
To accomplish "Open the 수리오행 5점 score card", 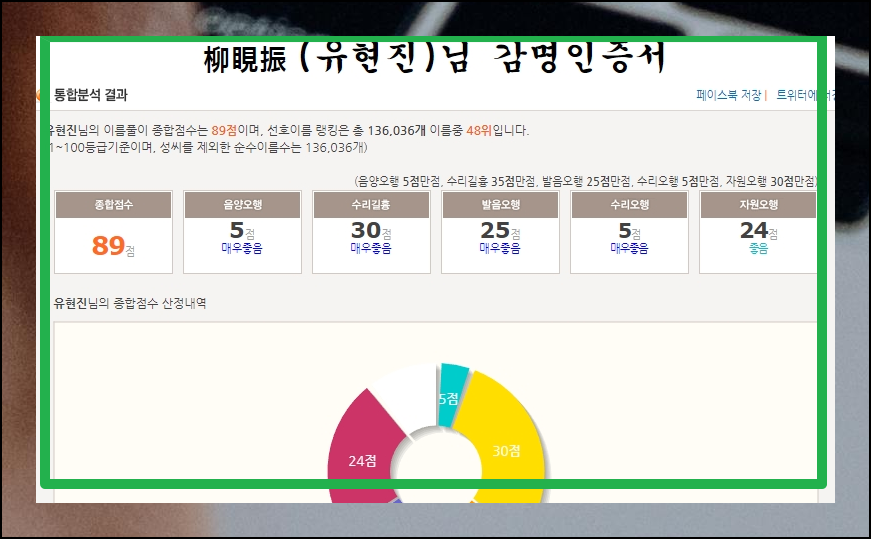I will (629, 232).
